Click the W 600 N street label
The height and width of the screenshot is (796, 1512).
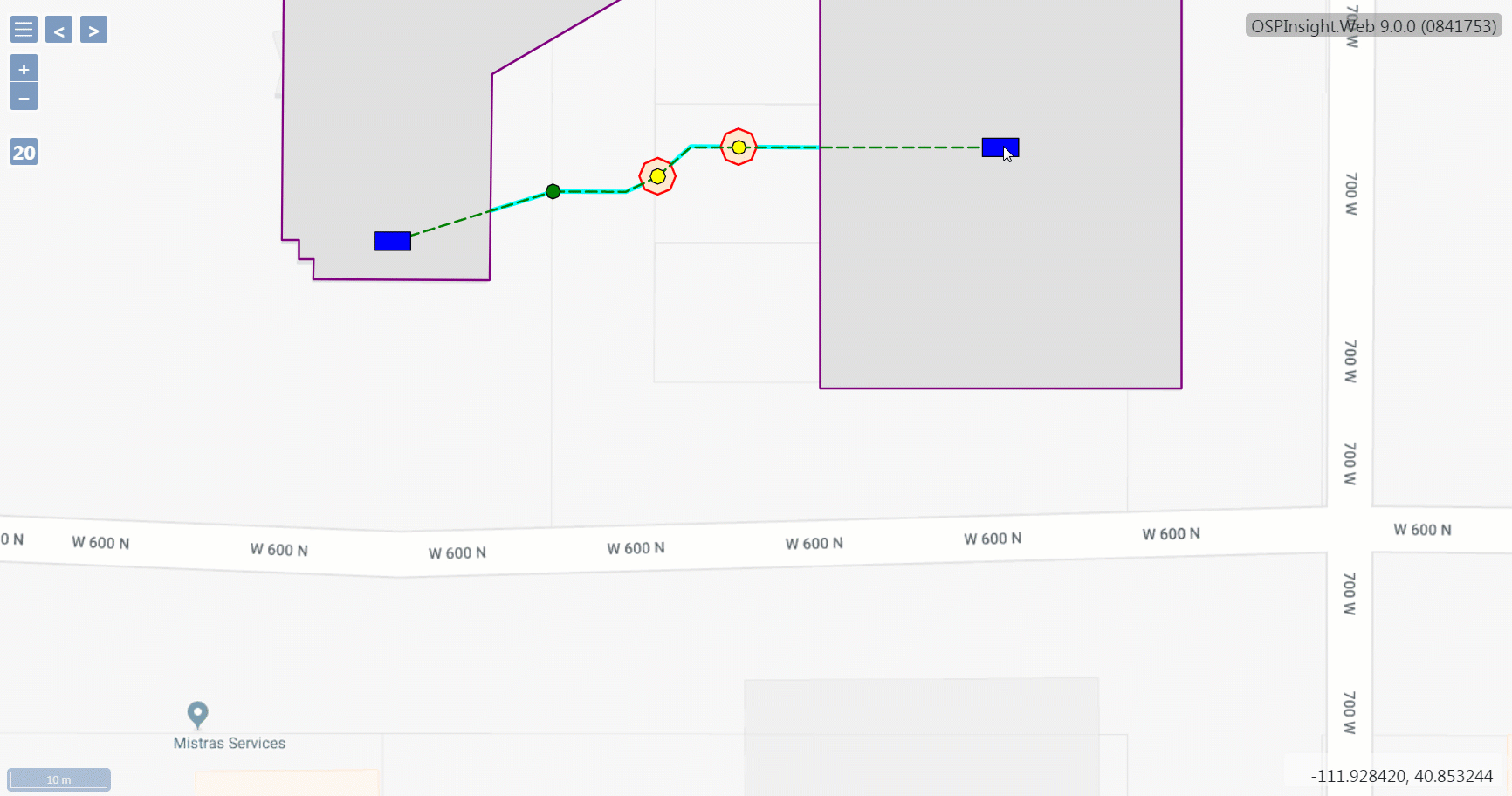[635, 547]
